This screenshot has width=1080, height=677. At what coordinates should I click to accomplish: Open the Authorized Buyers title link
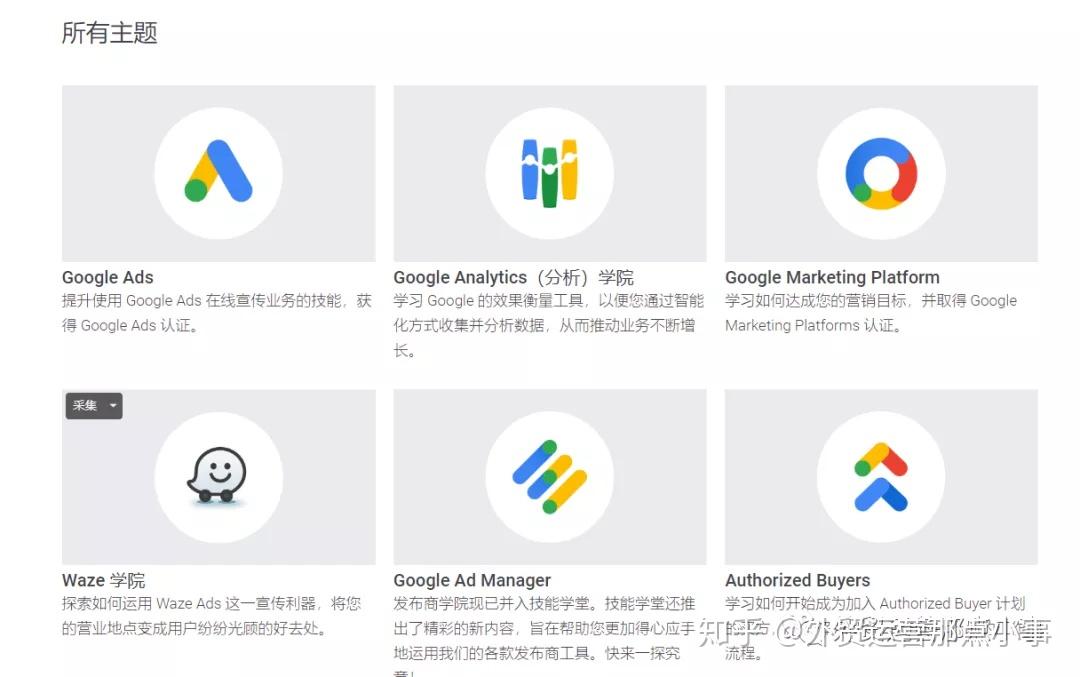click(x=798, y=581)
